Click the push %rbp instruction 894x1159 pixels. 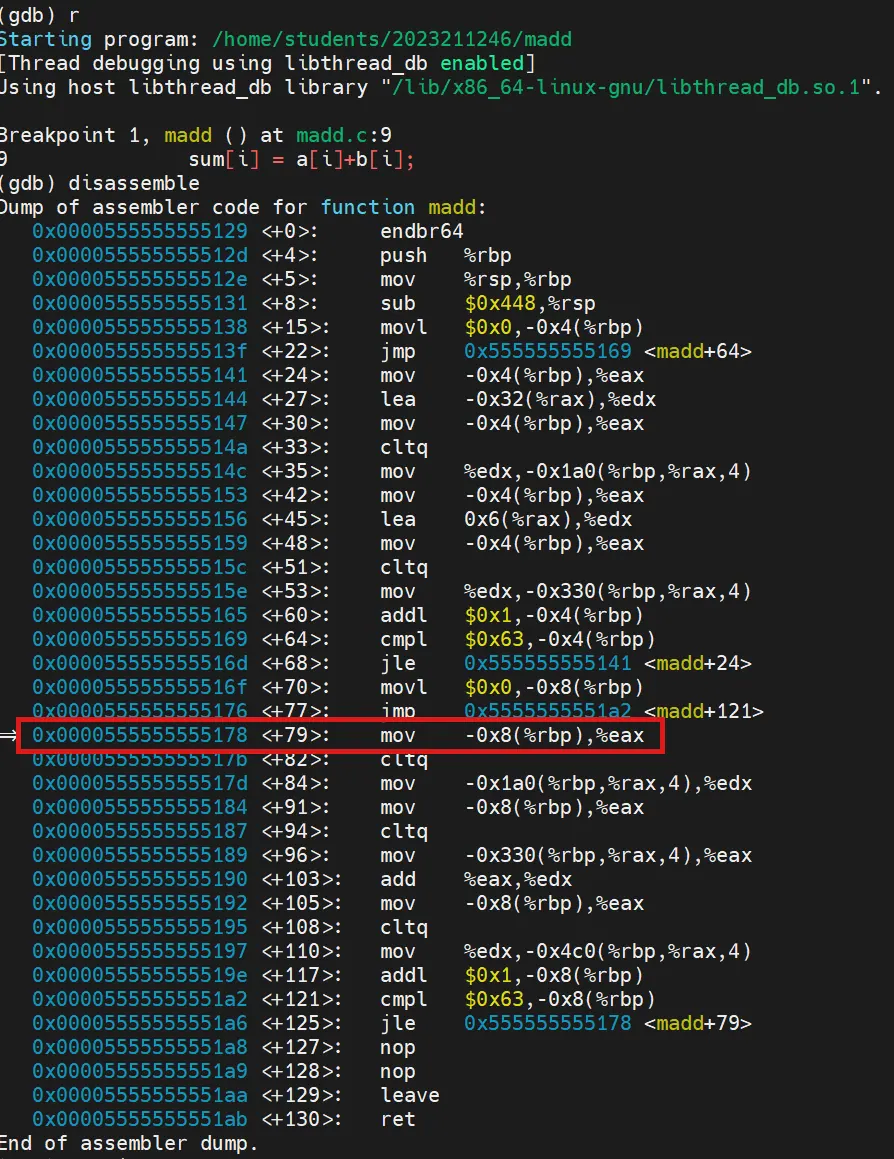point(445,255)
